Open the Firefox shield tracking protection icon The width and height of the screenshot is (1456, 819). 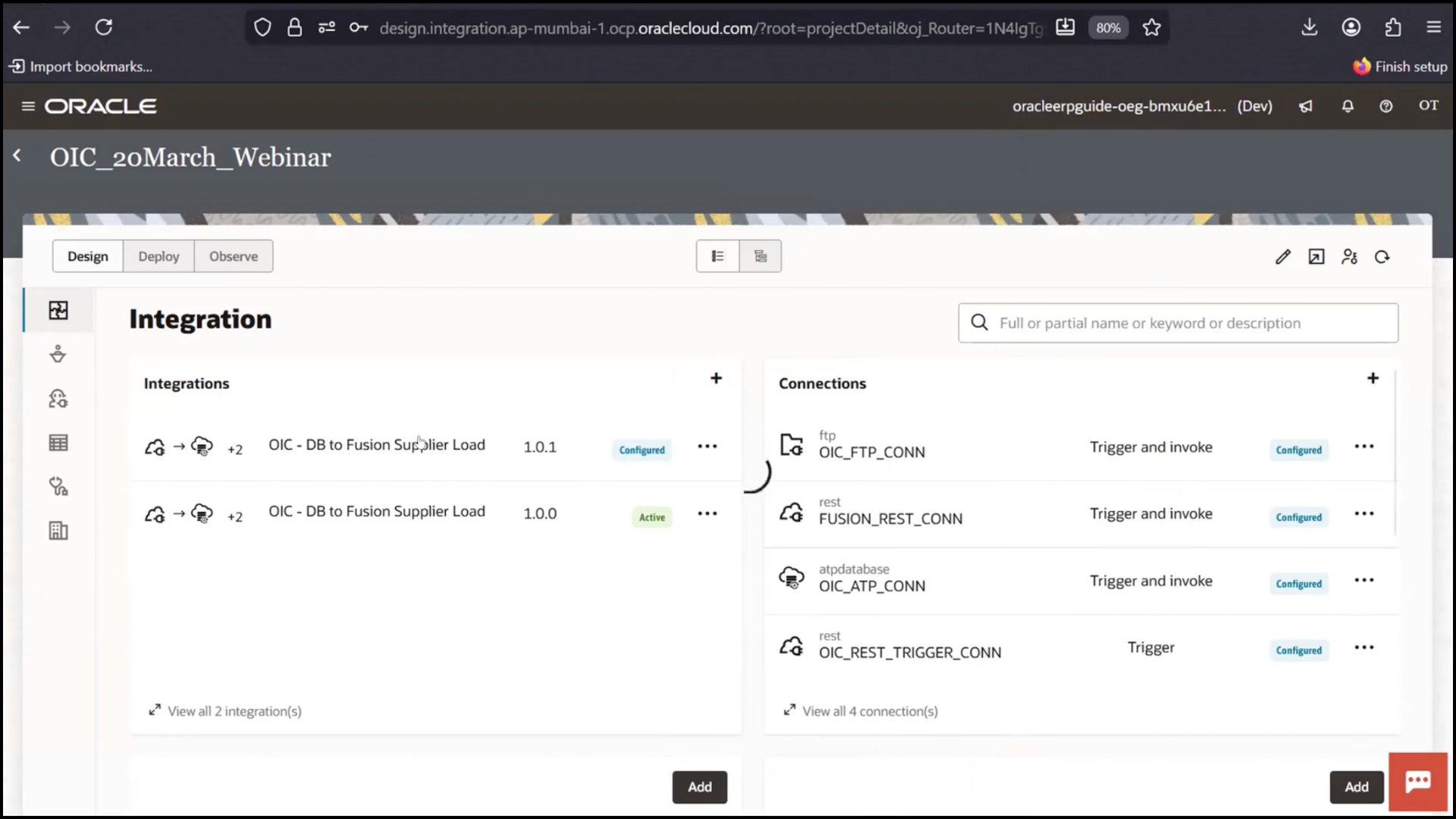[x=262, y=28]
